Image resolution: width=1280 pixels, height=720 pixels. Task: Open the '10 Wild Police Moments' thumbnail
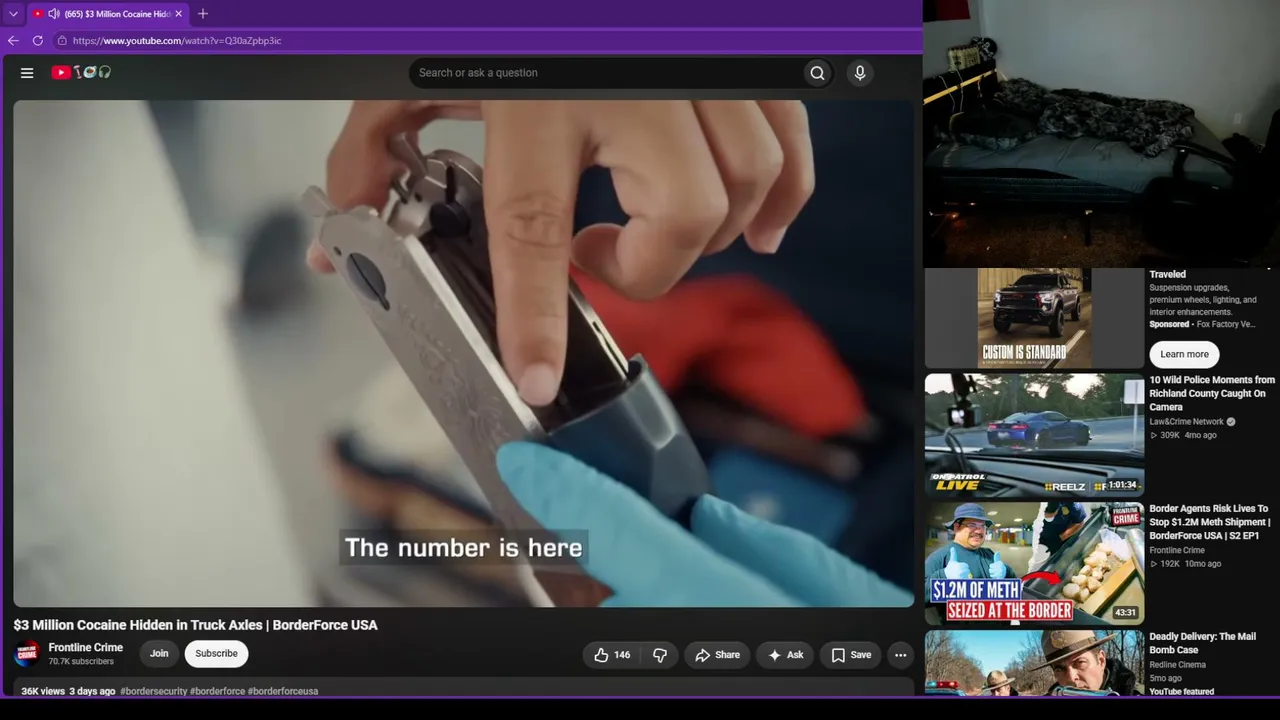point(1034,435)
